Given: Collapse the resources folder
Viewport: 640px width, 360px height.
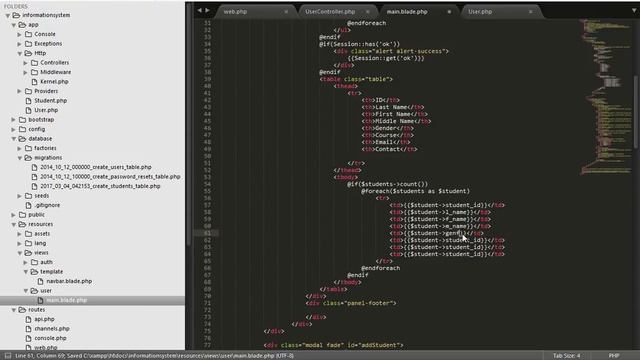Looking at the screenshot, I should [x=13, y=224].
